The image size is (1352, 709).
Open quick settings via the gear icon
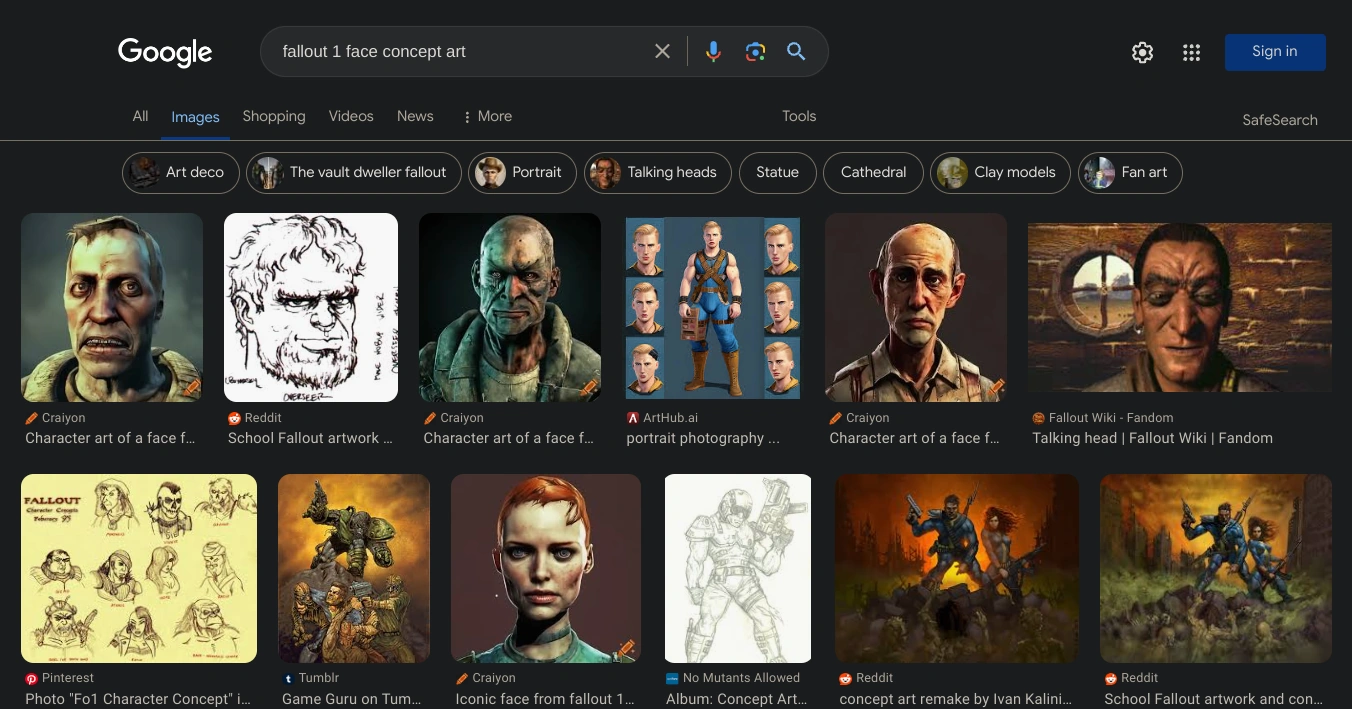coord(1142,52)
